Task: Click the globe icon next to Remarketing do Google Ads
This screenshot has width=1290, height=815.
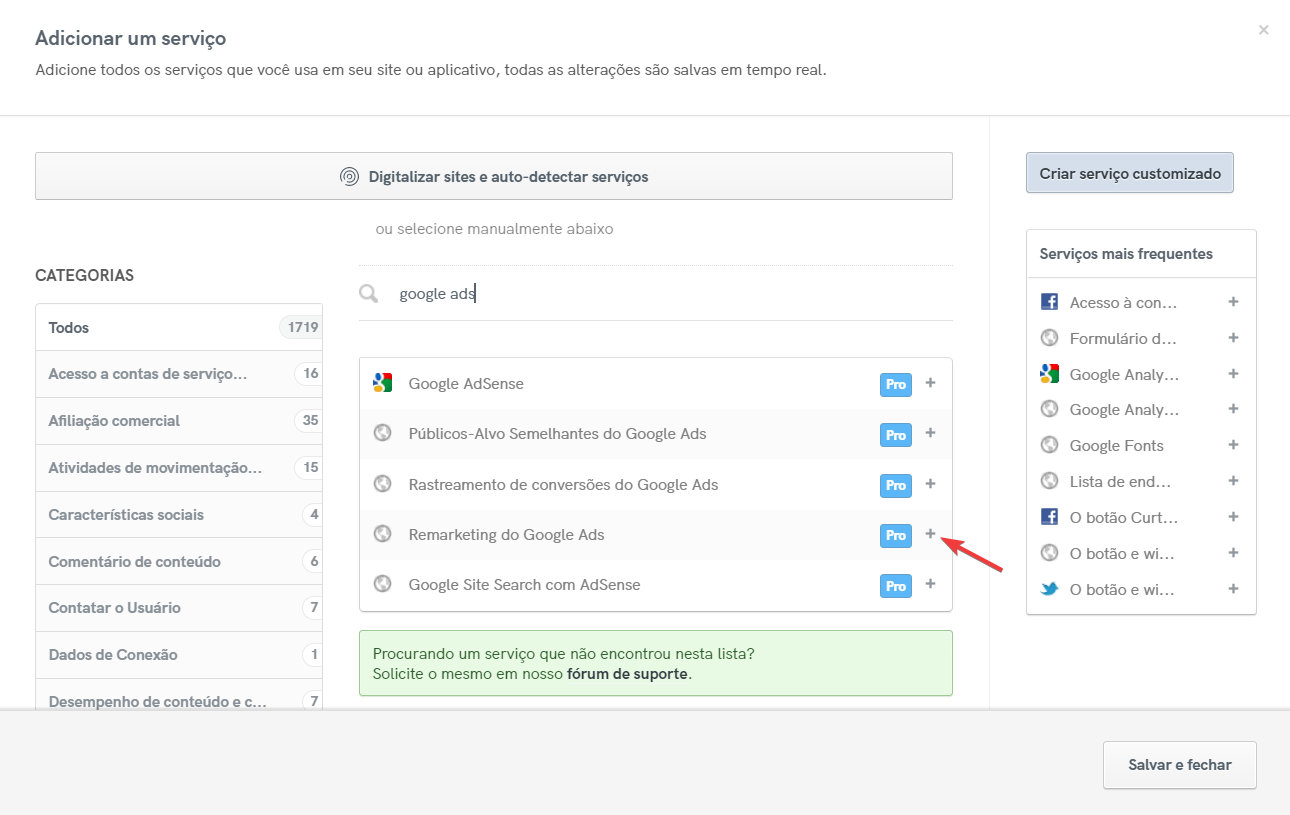Action: click(x=382, y=534)
